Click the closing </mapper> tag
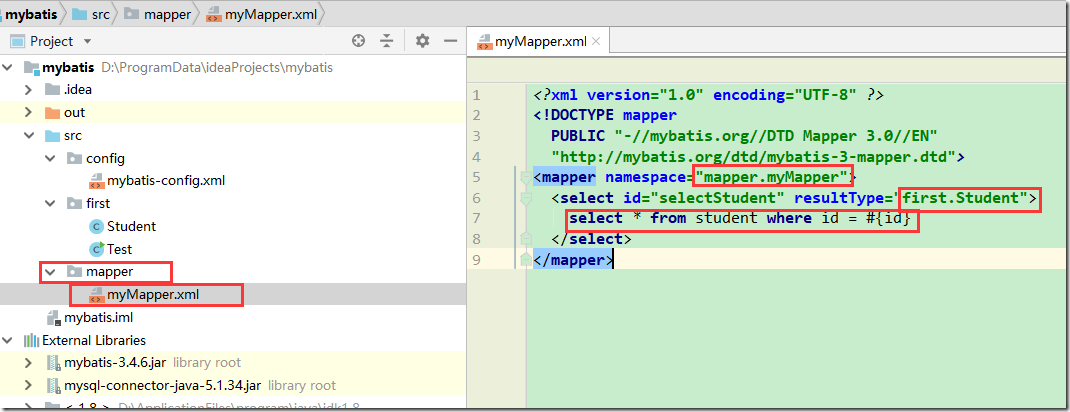The image size is (1070, 412). (x=573, y=260)
